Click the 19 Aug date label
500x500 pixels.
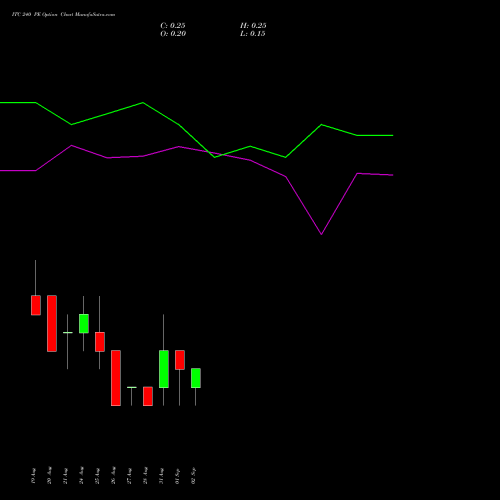(33, 476)
